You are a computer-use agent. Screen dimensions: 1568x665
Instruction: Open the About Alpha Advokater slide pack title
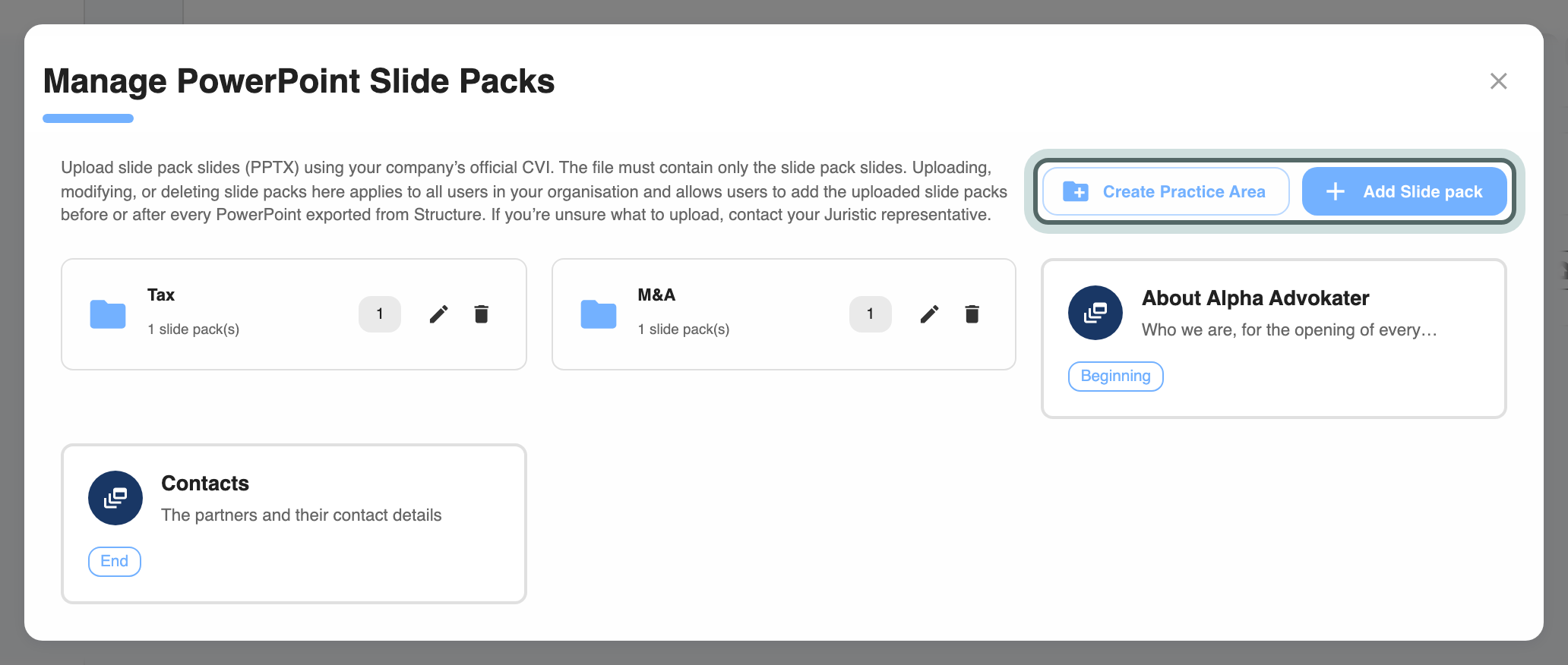pyautogui.click(x=1256, y=298)
